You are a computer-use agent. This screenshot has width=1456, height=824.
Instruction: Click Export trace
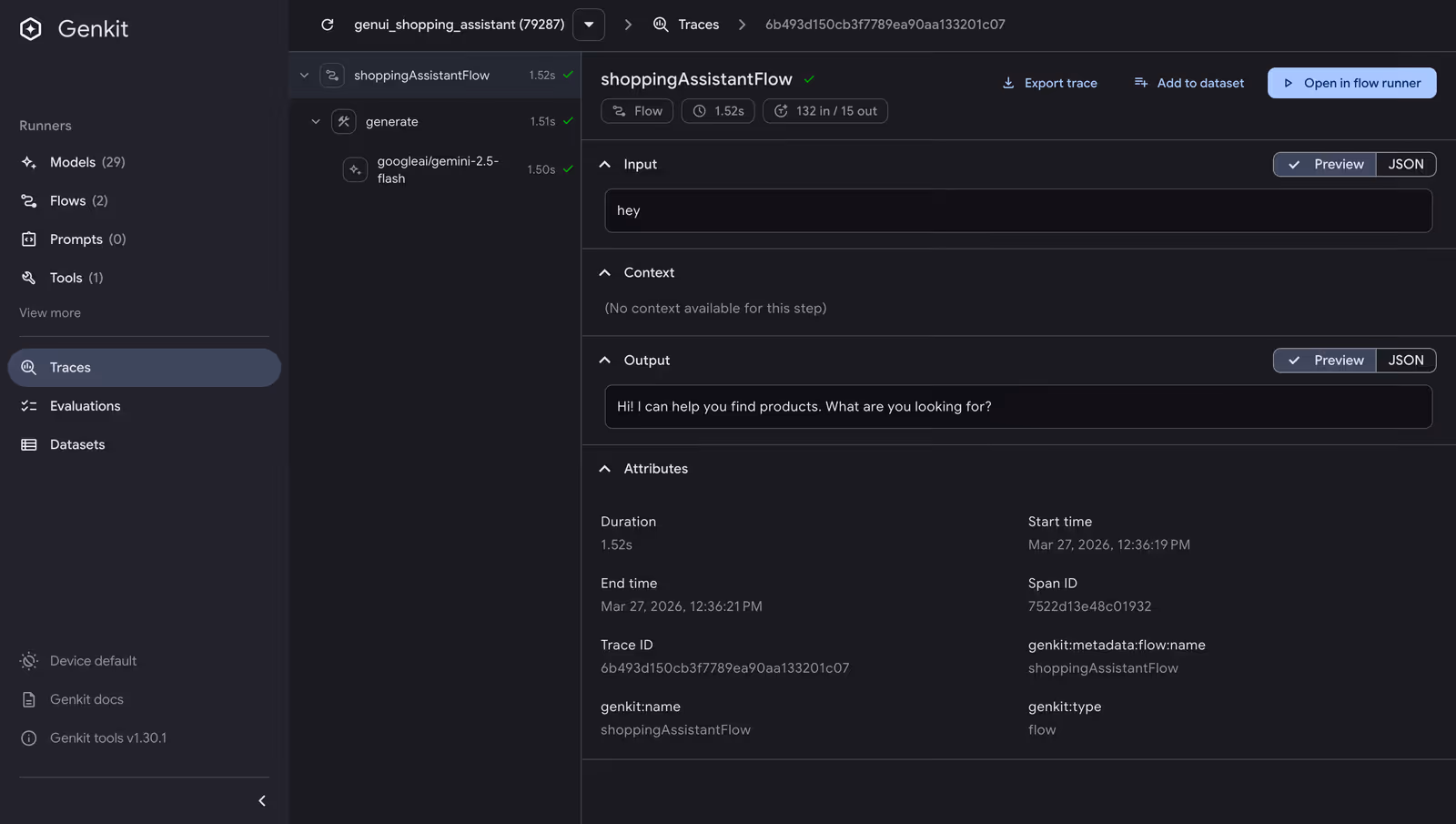1049,83
